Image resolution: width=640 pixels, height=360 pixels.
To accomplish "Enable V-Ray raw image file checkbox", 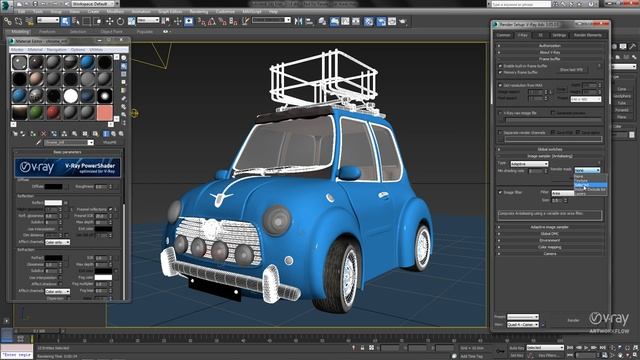I will point(500,113).
